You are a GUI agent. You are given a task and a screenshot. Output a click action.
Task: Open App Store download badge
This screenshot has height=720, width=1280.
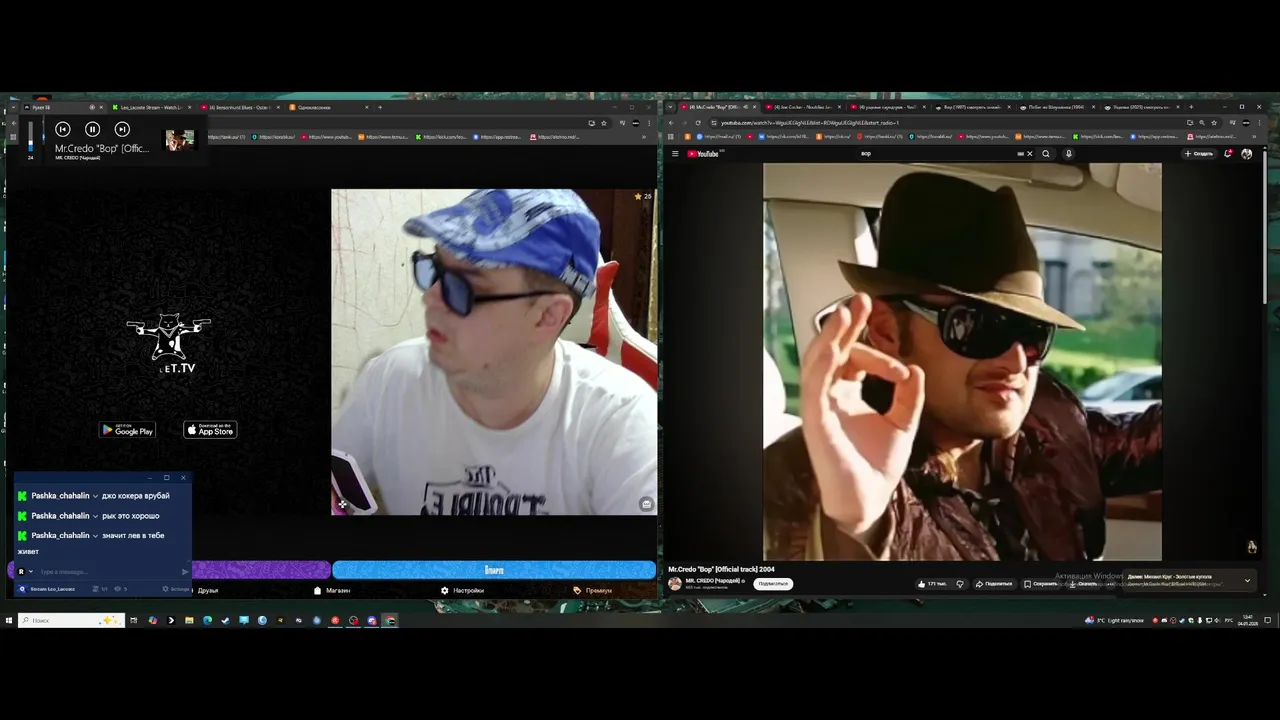coord(210,430)
